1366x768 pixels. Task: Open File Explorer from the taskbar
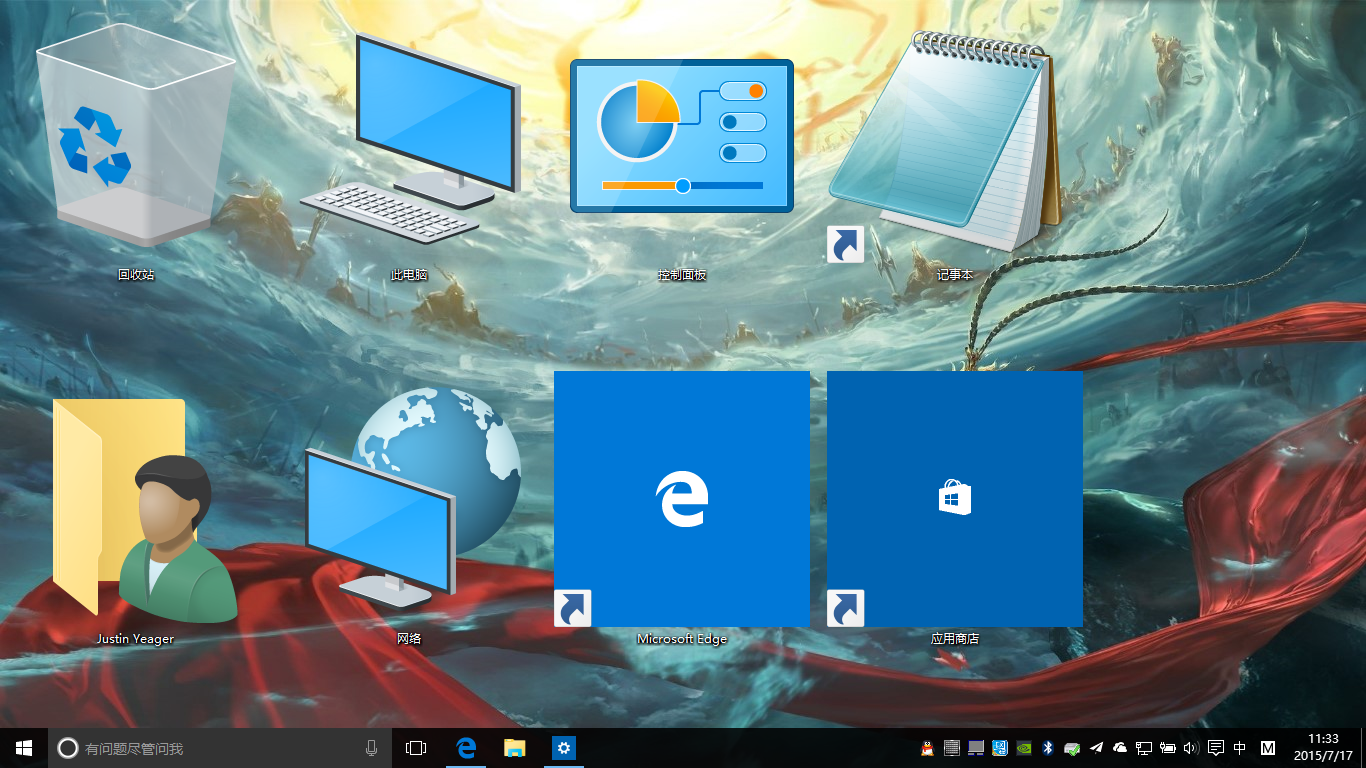tap(513, 747)
